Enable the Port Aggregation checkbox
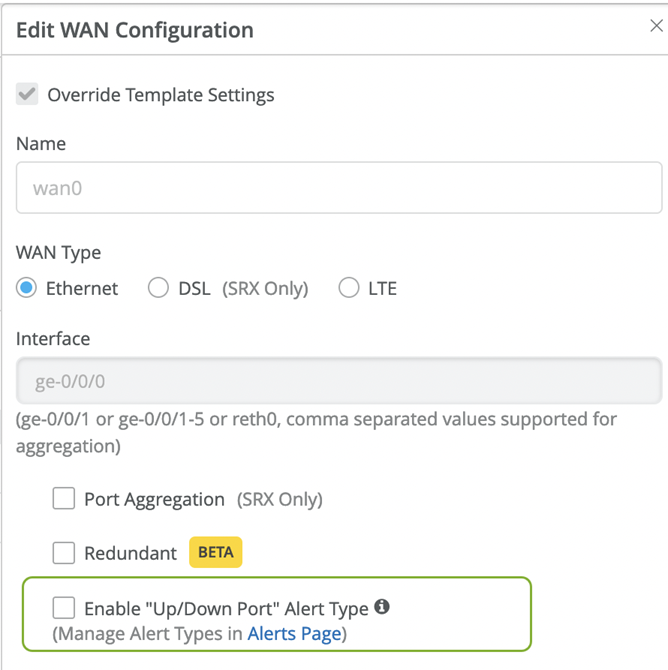Viewport: 668px width, 670px height. (x=64, y=498)
